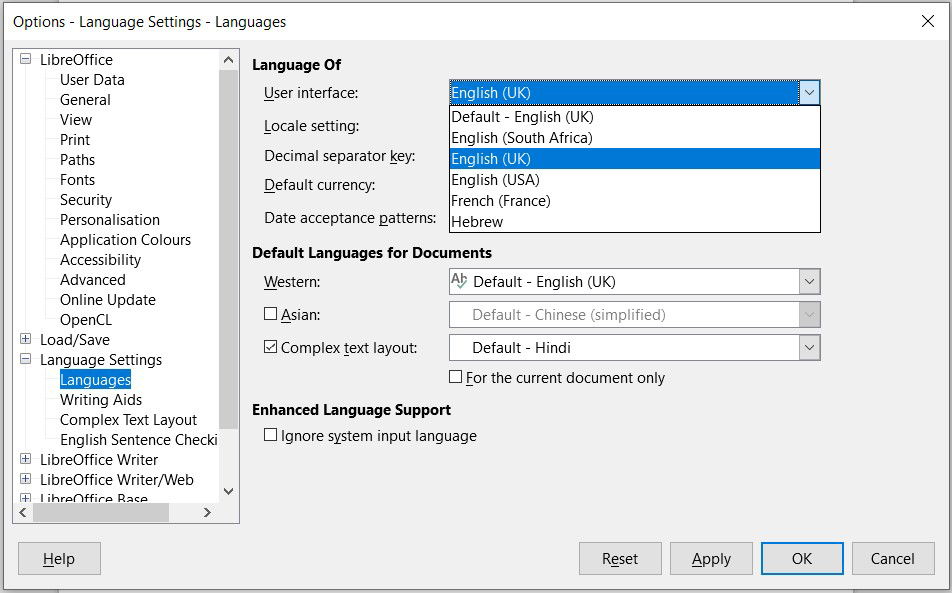Enable the Asian languages checkbox

pos(270,314)
